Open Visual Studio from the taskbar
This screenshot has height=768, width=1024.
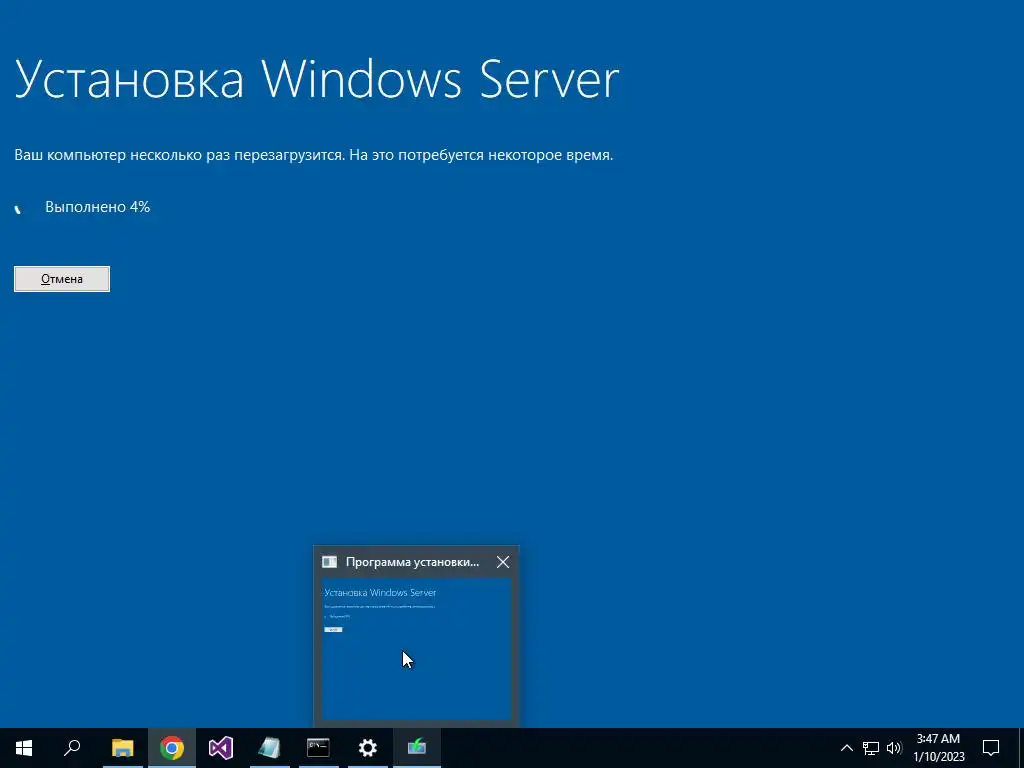[221, 748]
